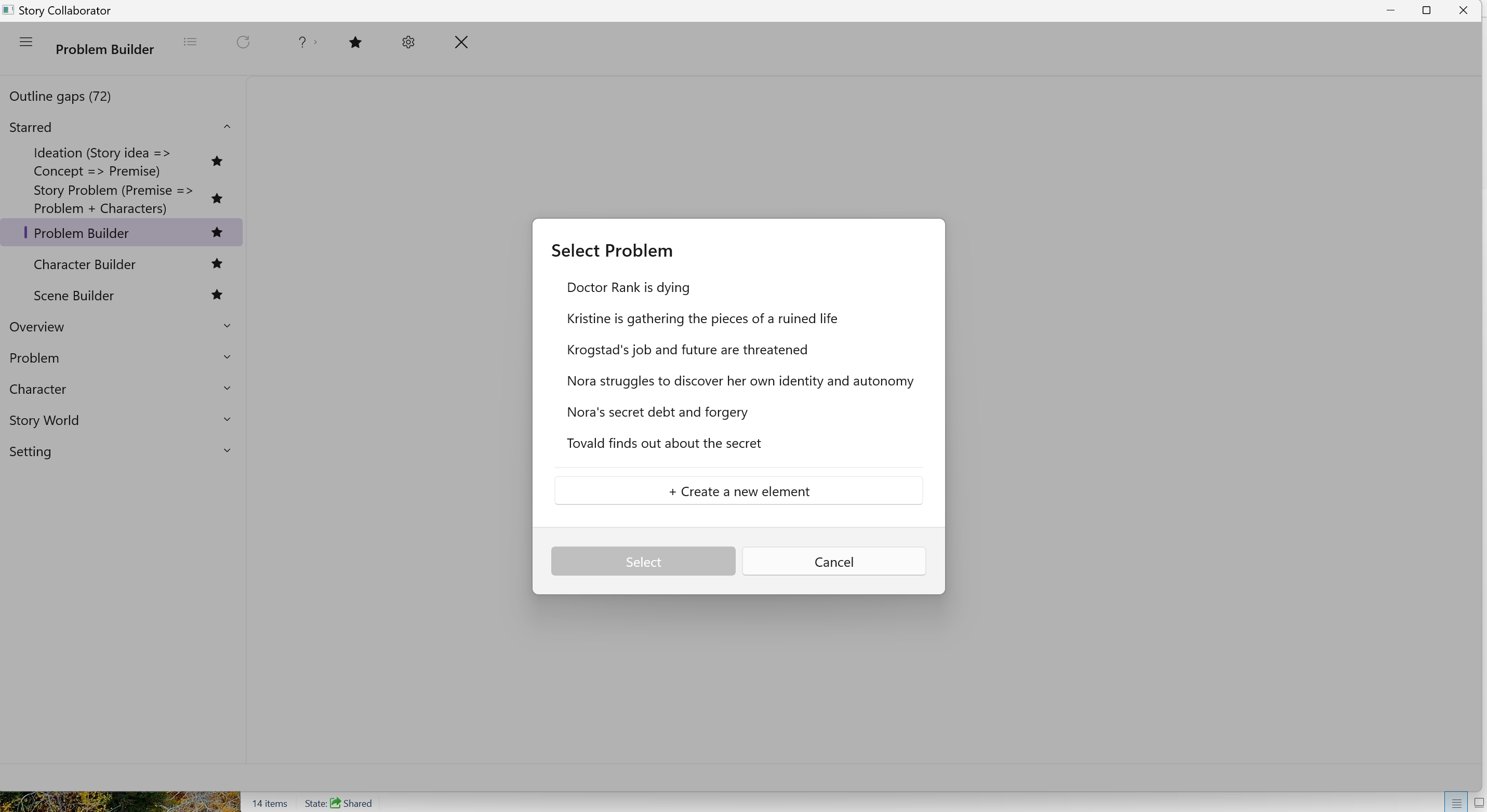Viewport: 1487px width, 812px height.
Task: Unstar the Problem Builder item
Action: (217, 232)
